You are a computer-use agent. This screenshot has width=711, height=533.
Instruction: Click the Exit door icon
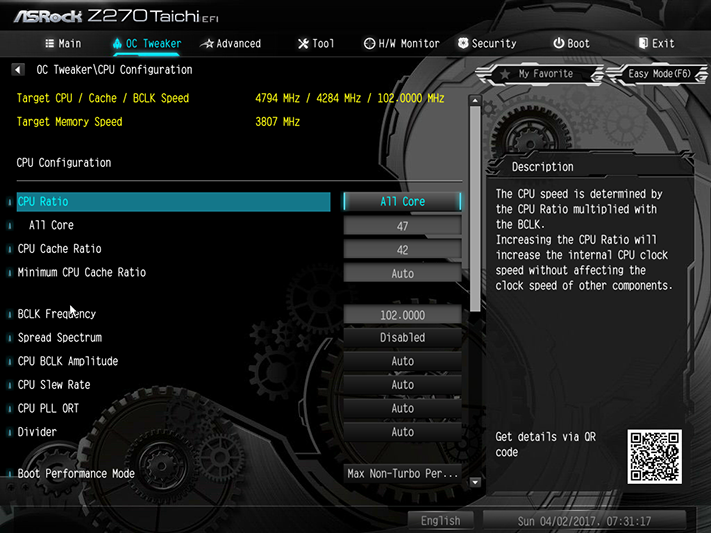643,44
